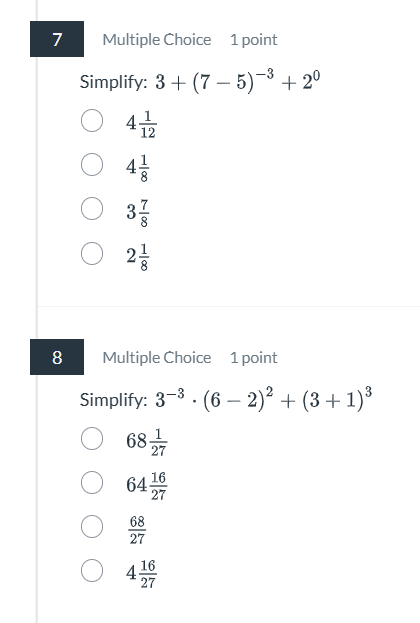Screen dimensions: 420x623
Task: Select the radio button for 4 1/12
Action: [92, 120]
